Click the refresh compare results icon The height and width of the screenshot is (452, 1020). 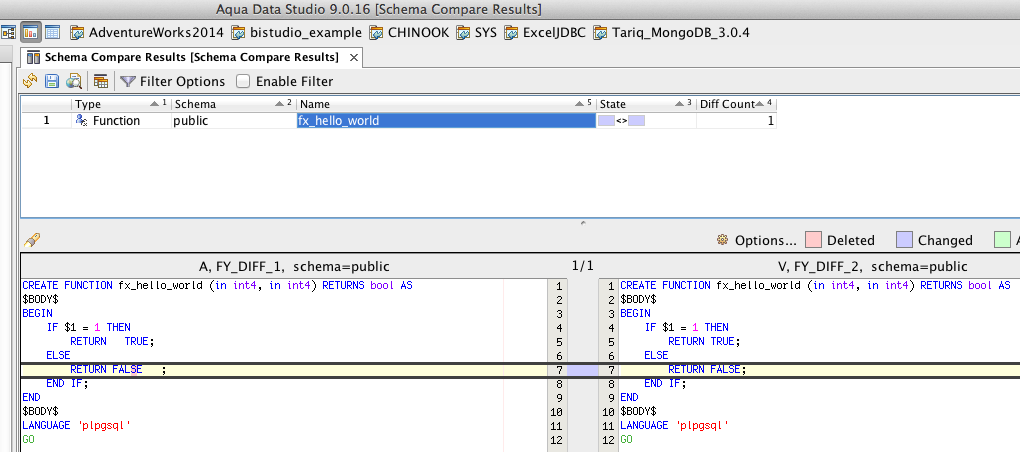click(30, 81)
